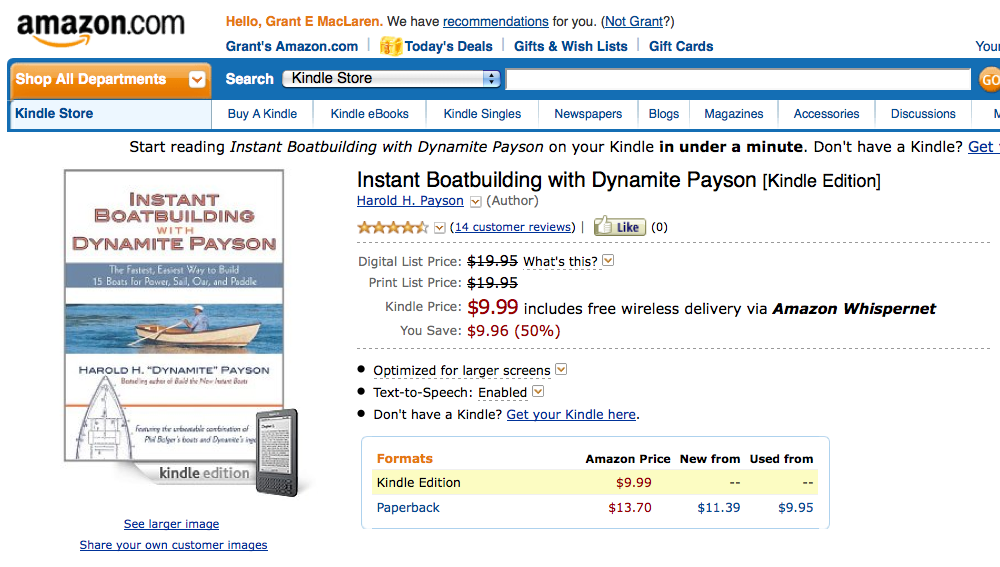This screenshot has height=567, width=1000.
Task: Click the star rating icons
Action: (x=393, y=227)
